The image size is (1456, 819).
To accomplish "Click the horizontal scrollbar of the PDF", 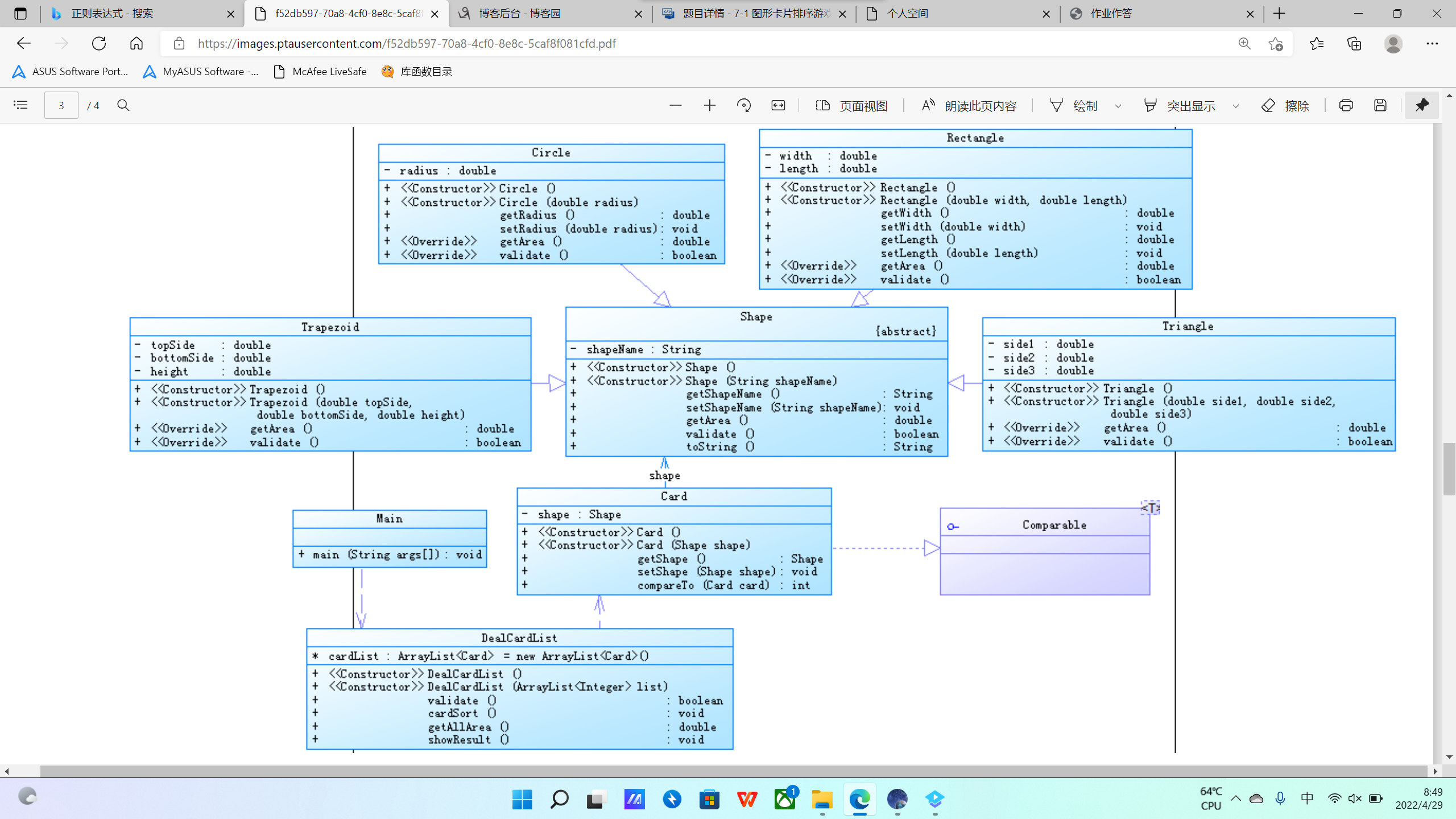I will point(734,771).
